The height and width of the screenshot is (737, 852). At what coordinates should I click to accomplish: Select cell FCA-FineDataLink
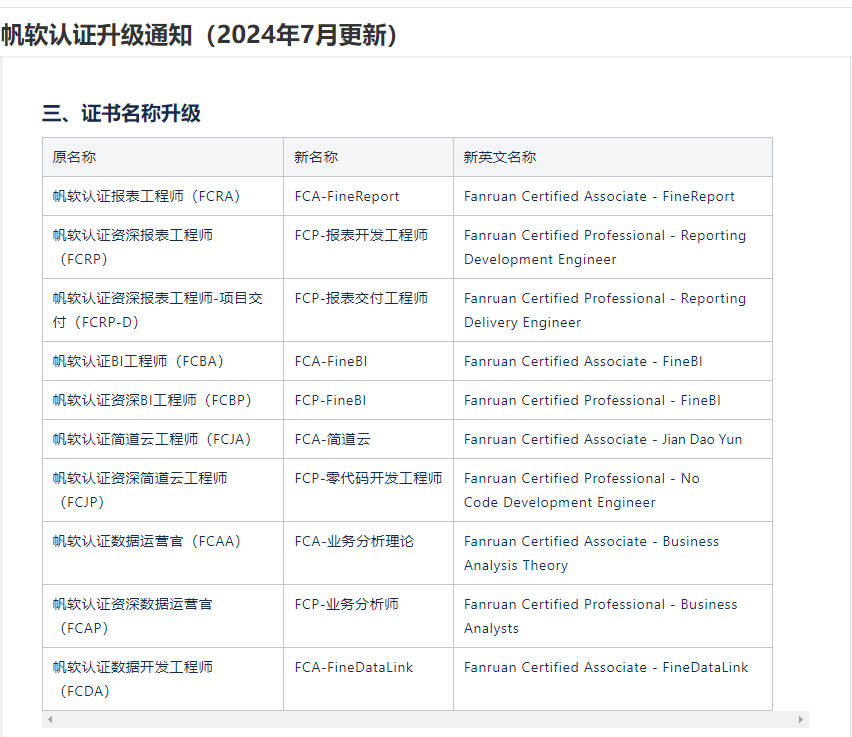[x=368, y=679]
